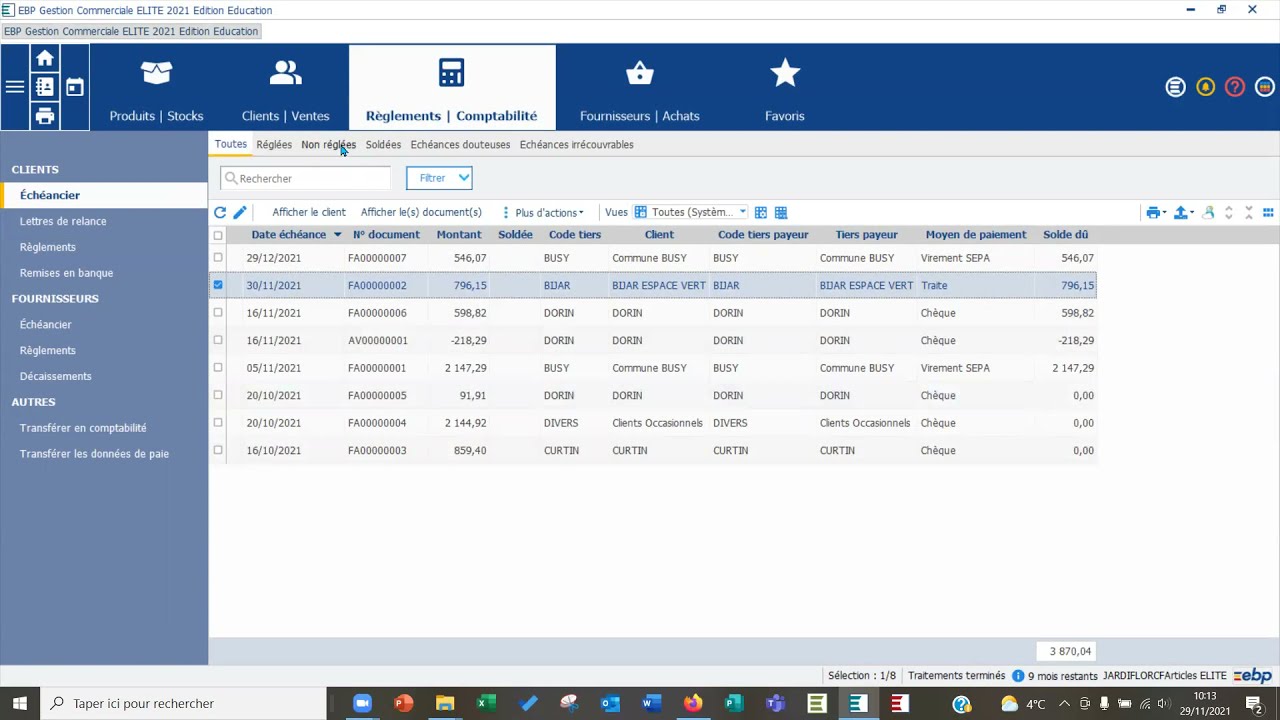Open Transférer en comptabilité
The image size is (1280, 720).
point(83,428)
